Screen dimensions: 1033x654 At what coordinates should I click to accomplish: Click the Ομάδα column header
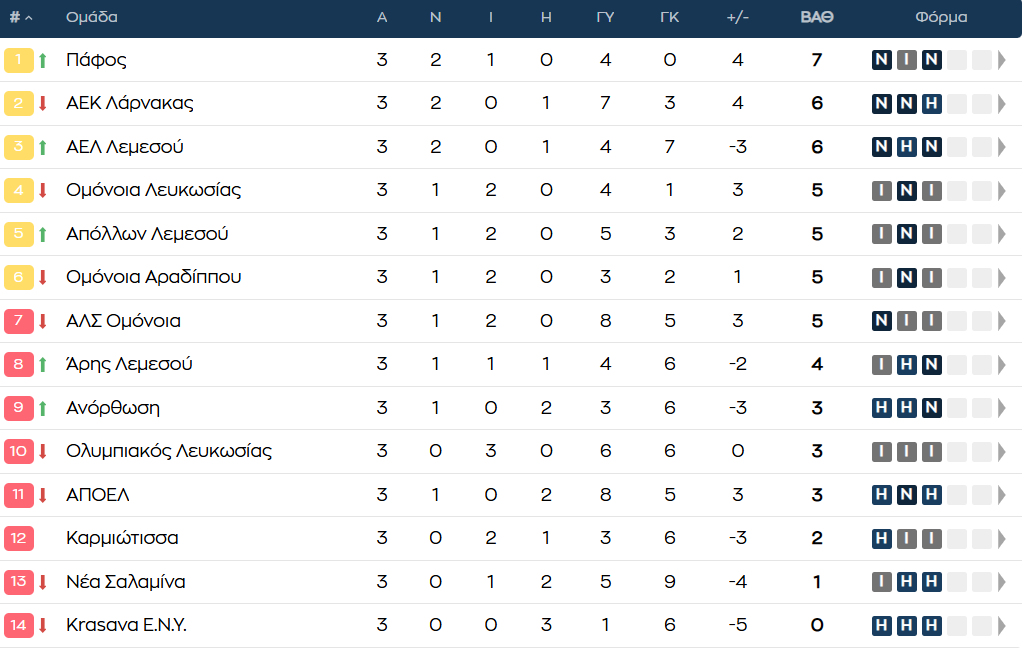pos(92,18)
